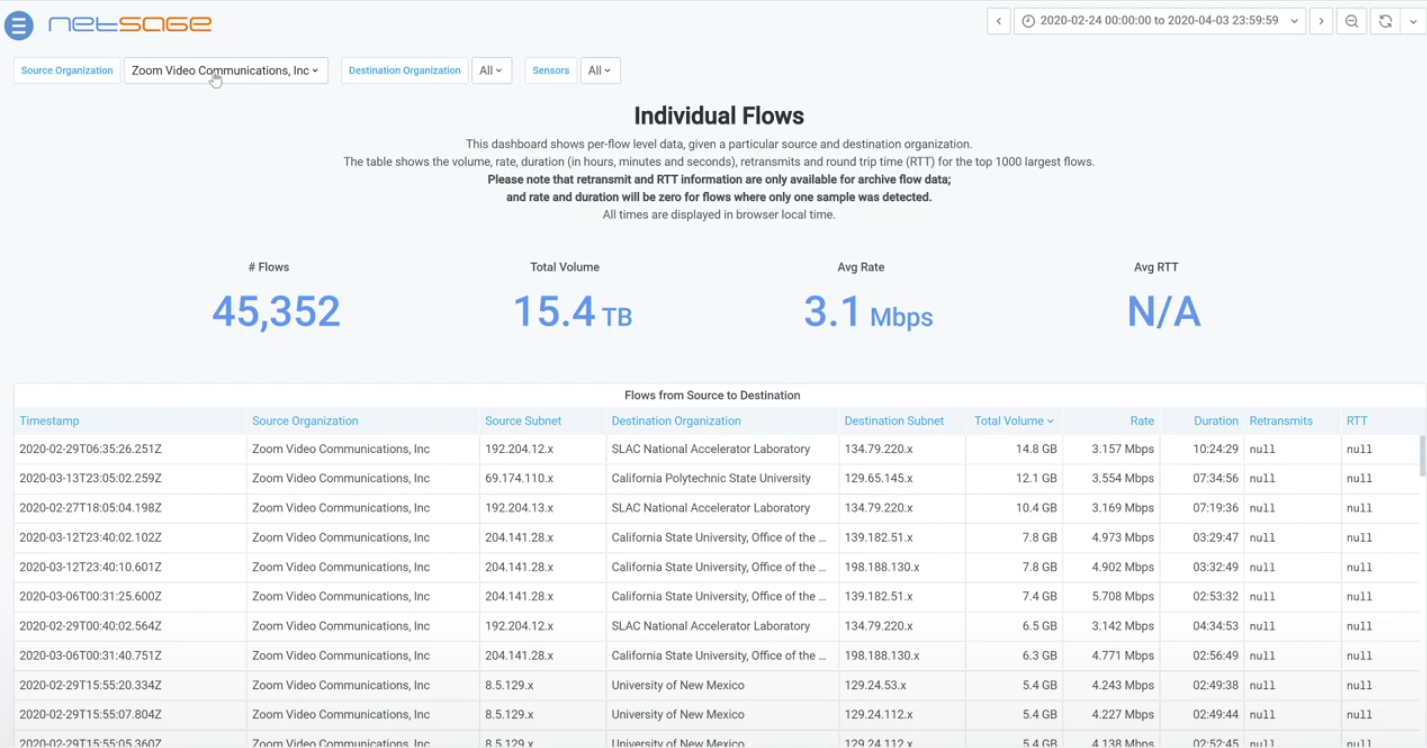Click the 7.4 GB volume cell

point(1039,596)
